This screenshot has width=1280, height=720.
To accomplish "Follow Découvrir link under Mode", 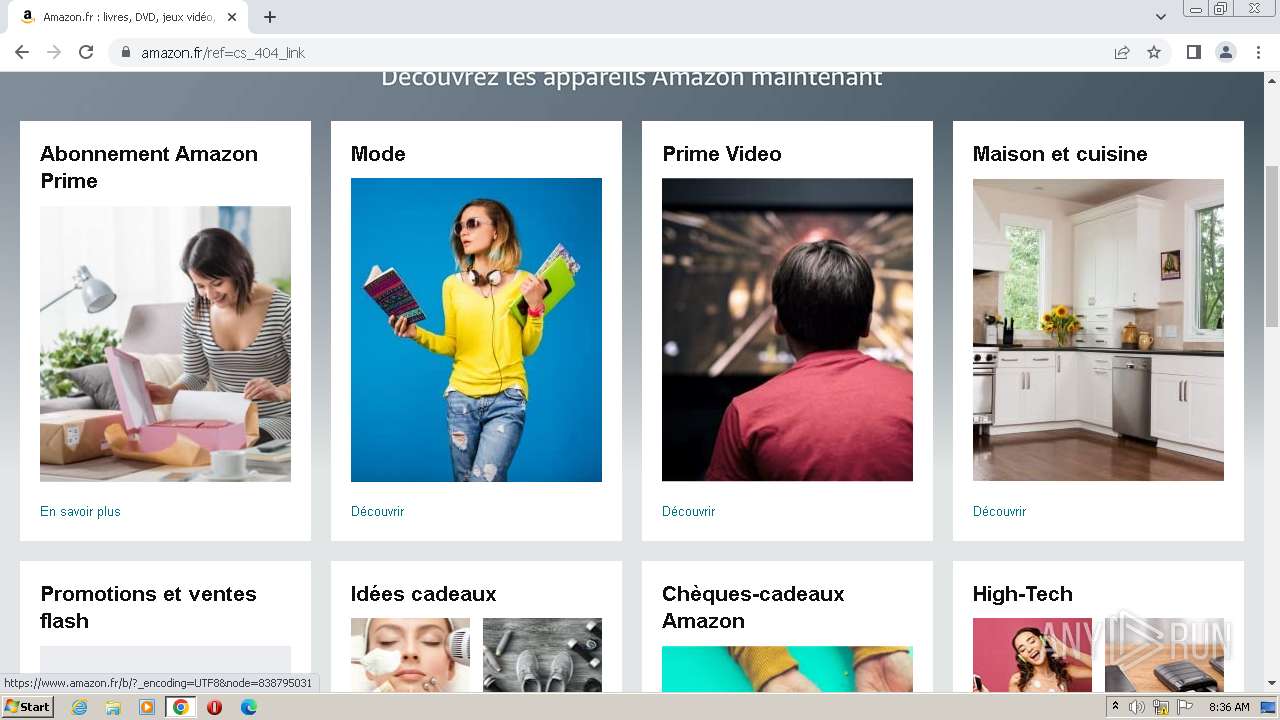I will tap(377, 511).
